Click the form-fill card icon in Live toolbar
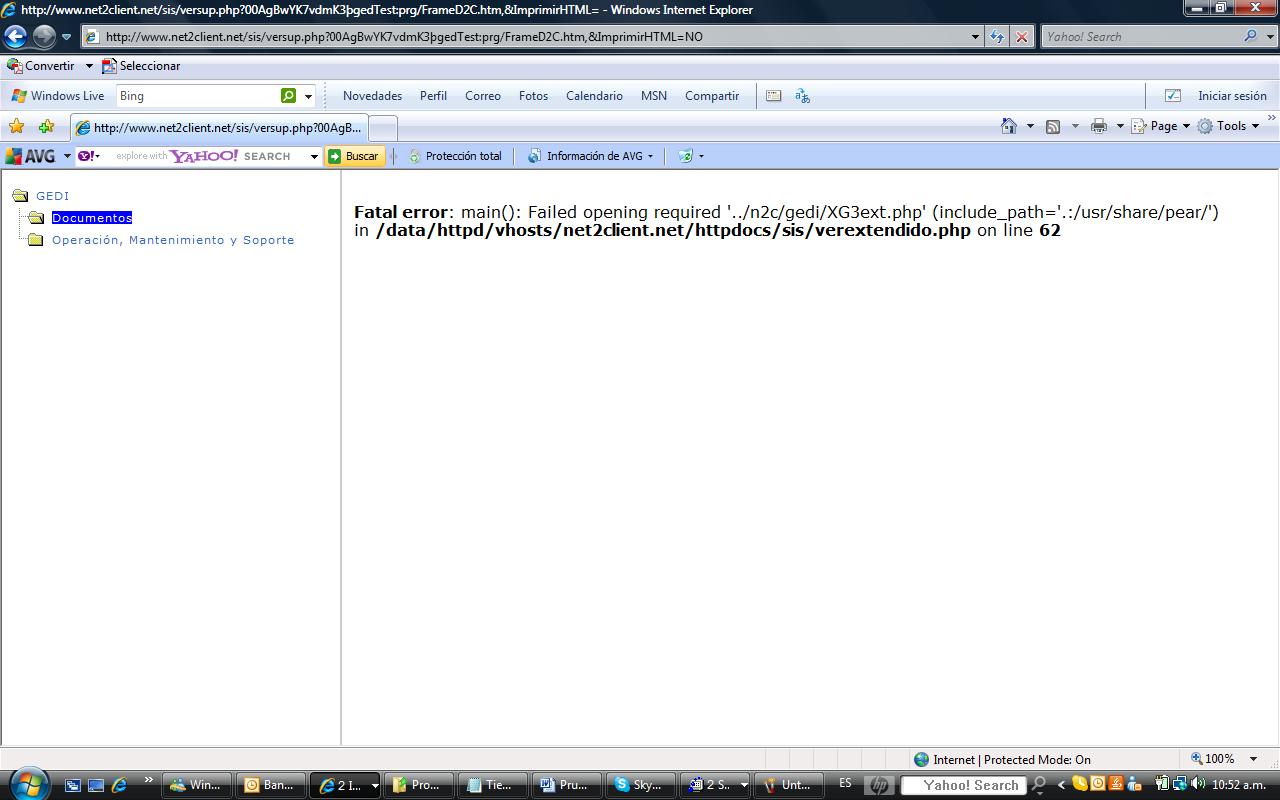The width and height of the screenshot is (1280, 800). pos(773,96)
